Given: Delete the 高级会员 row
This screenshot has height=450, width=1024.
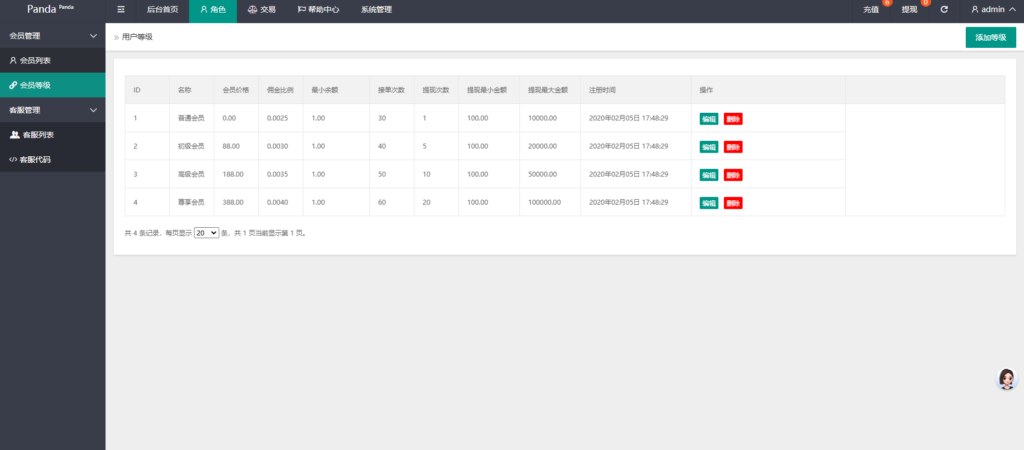Looking at the screenshot, I should point(733,175).
